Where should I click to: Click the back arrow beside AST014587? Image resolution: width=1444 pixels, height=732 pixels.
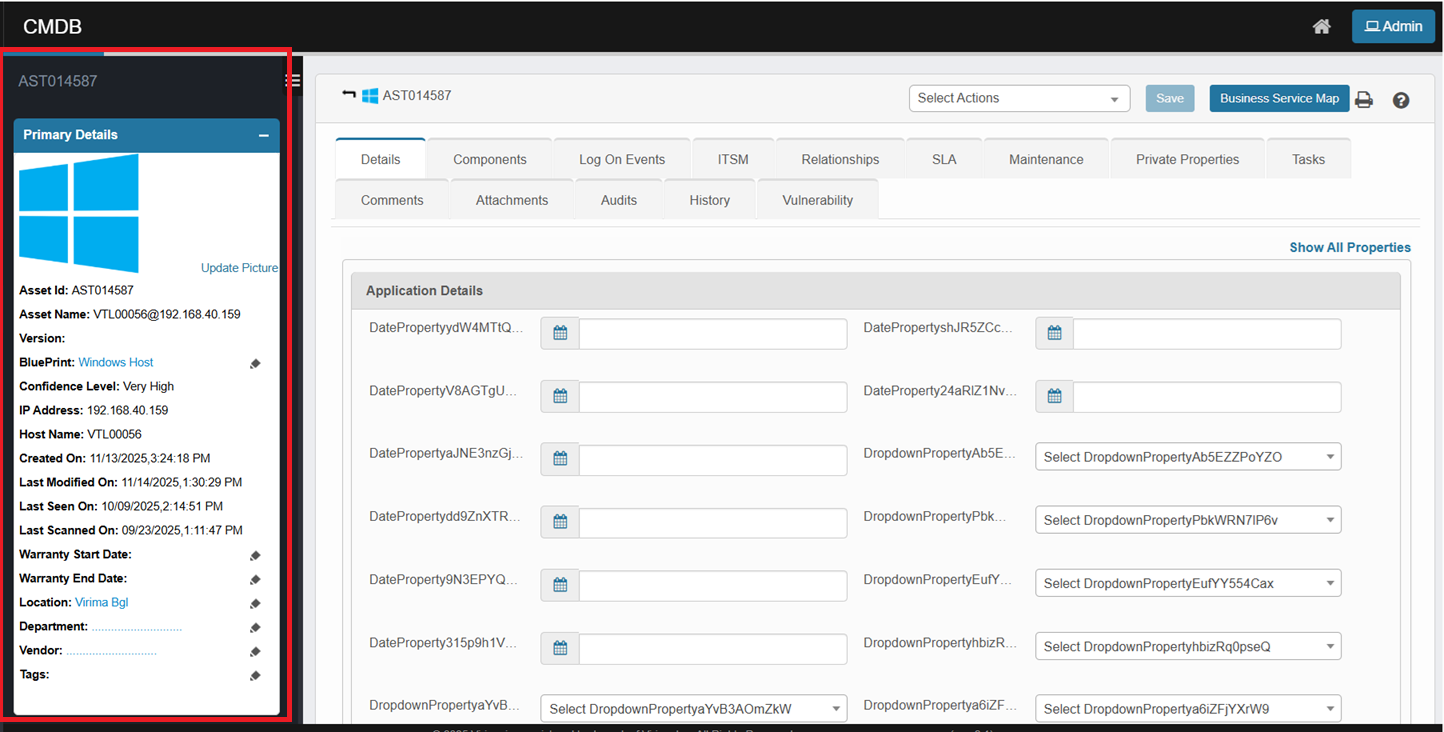349,95
